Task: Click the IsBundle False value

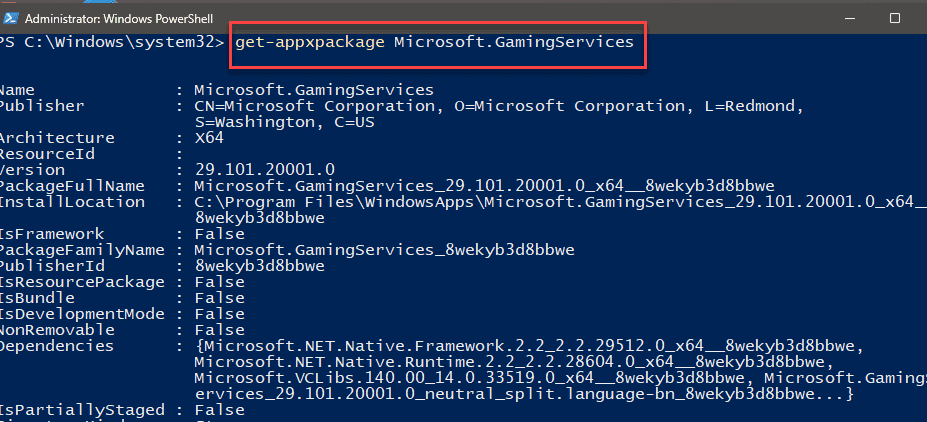Action: [x=219, y=298]
